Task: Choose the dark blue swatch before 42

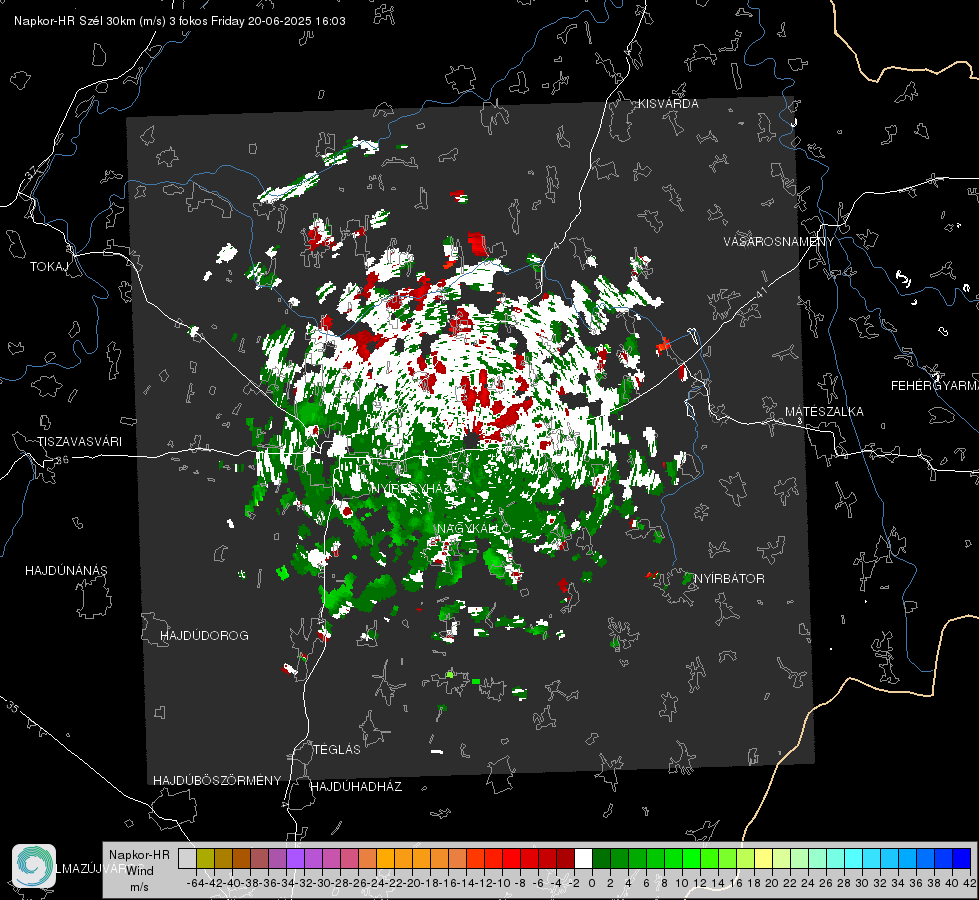Action: [x=962, y=859]
